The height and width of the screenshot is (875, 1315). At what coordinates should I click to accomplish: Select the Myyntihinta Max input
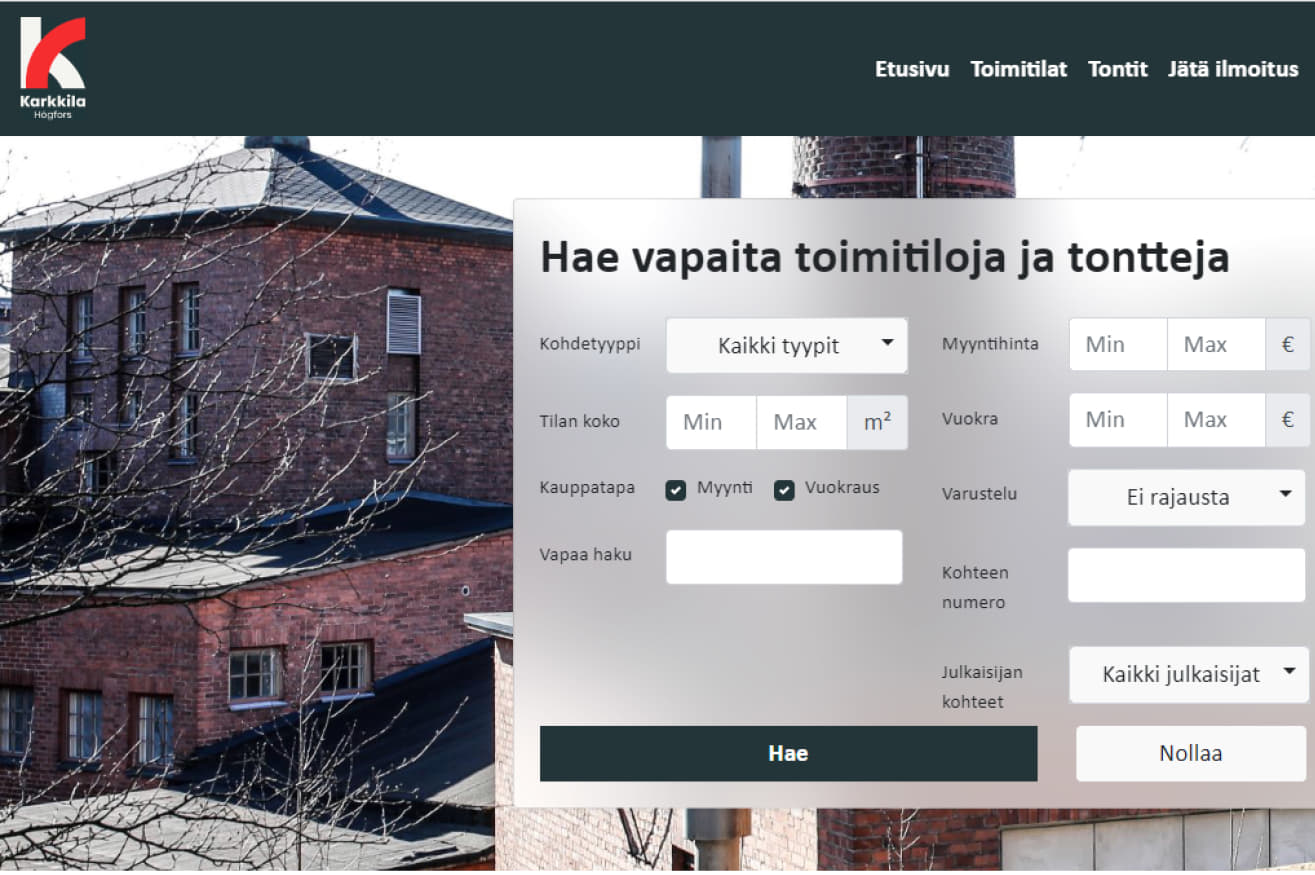(x=1215, y=344)
